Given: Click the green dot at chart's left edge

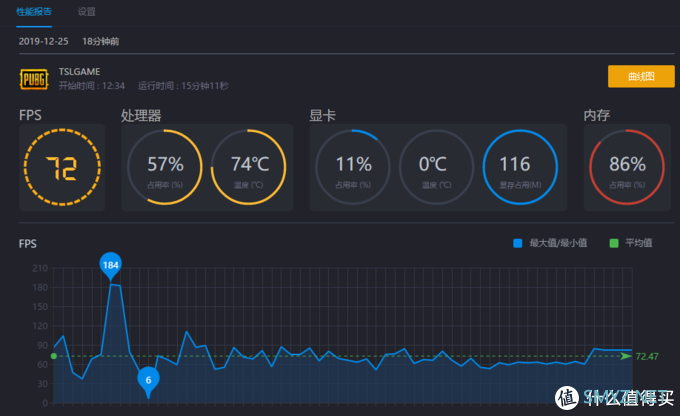Looking at the screenshot, I should 53,355.
